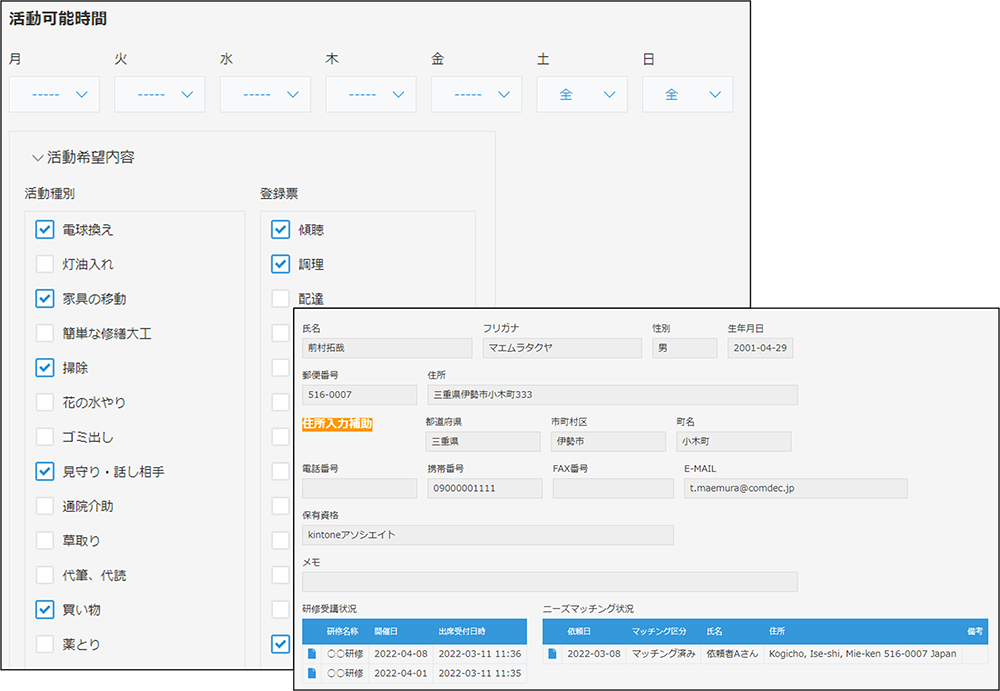Image resolution: width=1000 pixels, height=691 pixels.
Task: Click the マッチング区分 column header
Action: pos(658,631)
